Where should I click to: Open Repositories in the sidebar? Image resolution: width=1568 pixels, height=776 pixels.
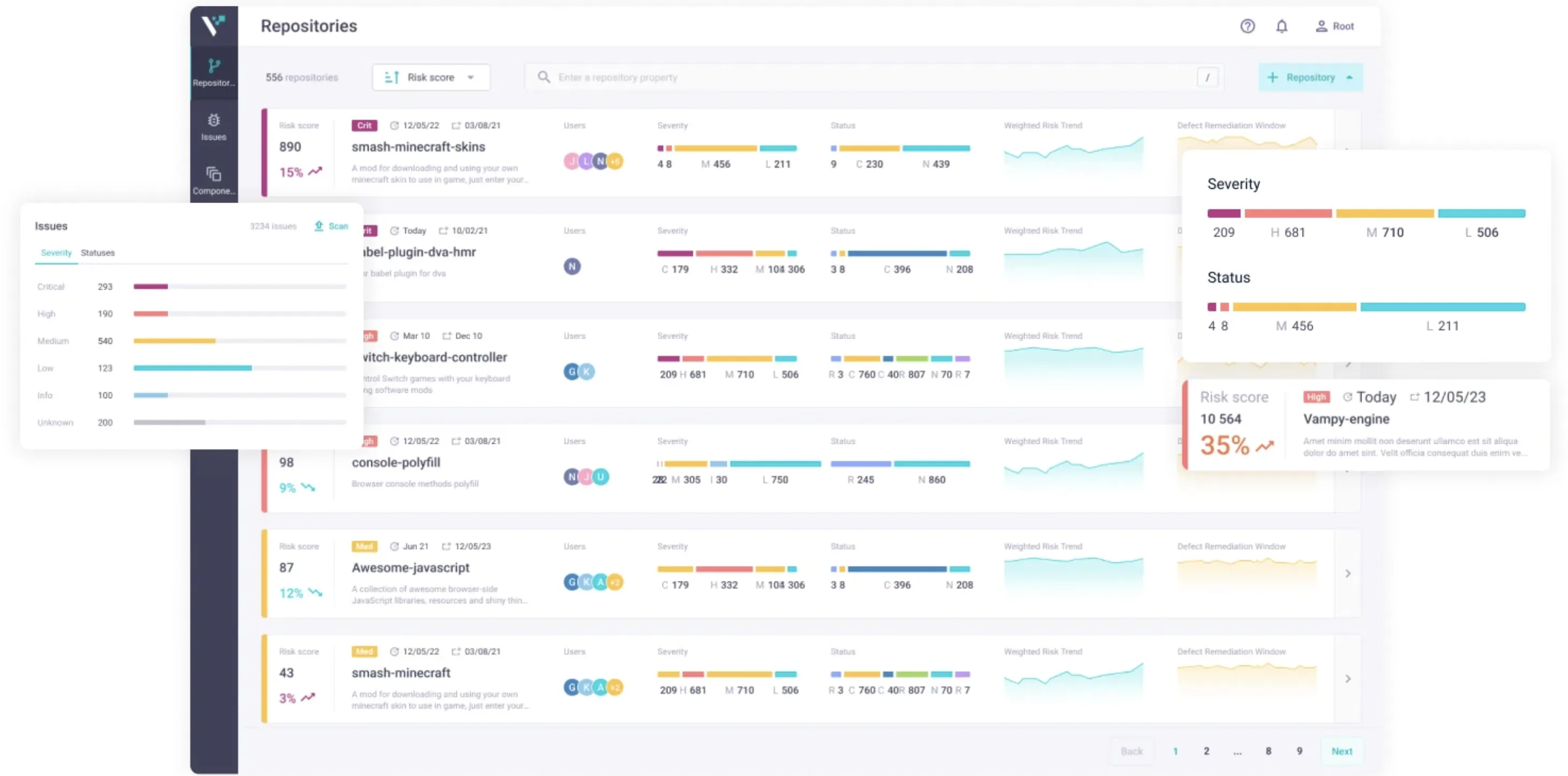point(214,73)
